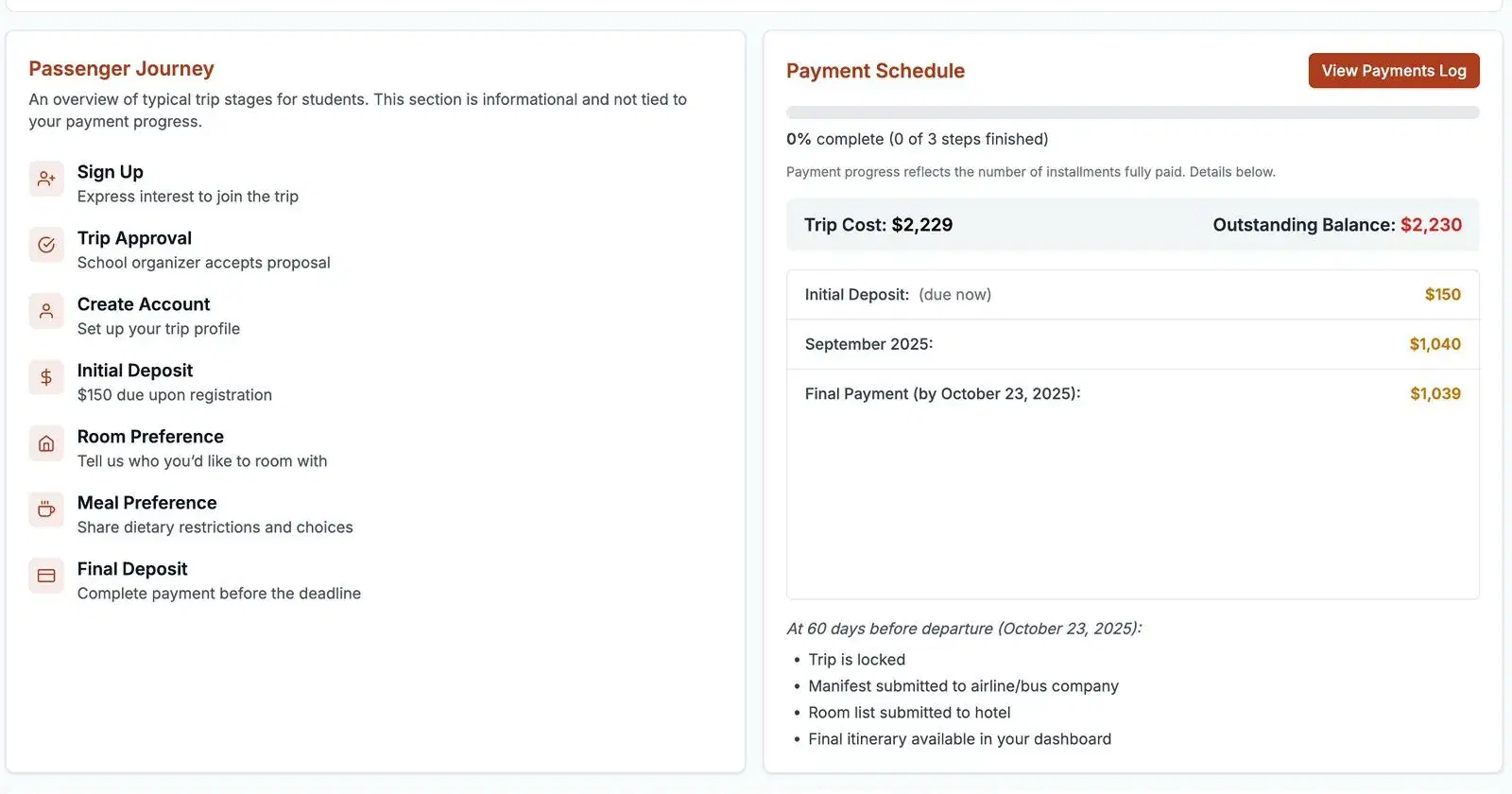
Task: Click the September 2025 installment row
Action: click(1132, 344)
